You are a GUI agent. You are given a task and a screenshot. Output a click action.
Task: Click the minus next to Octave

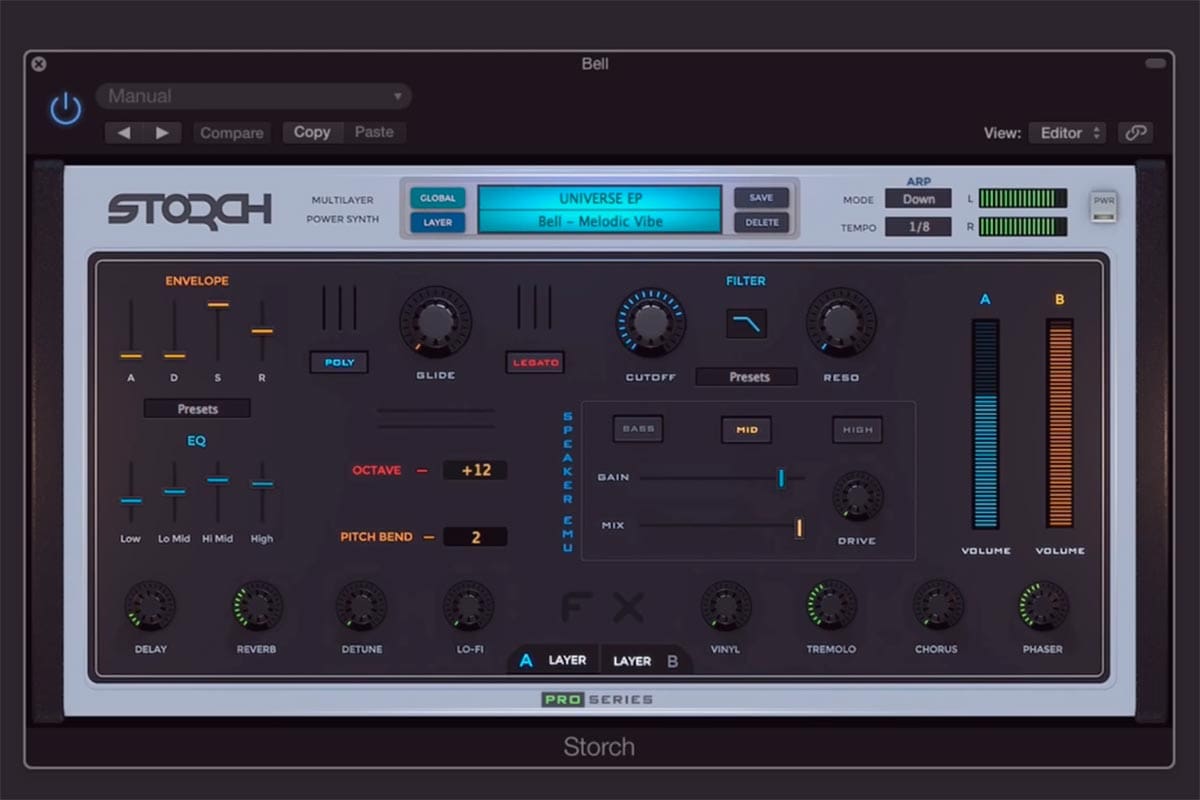[x=422, y=471]
